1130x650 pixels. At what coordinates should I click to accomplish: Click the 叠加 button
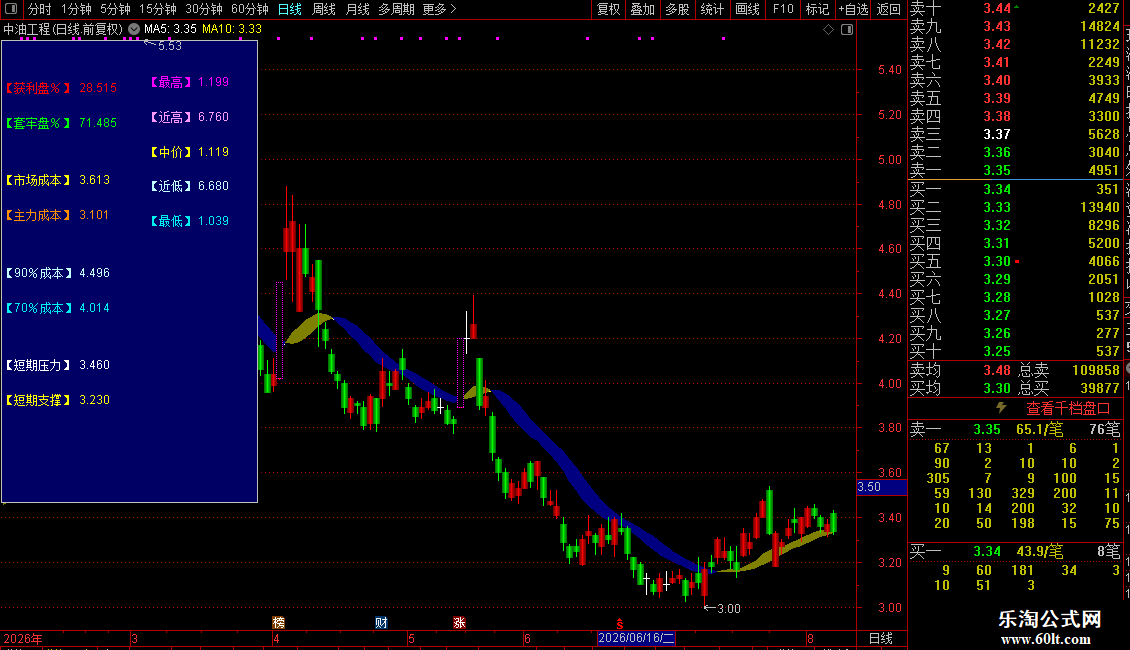[642, 9]
